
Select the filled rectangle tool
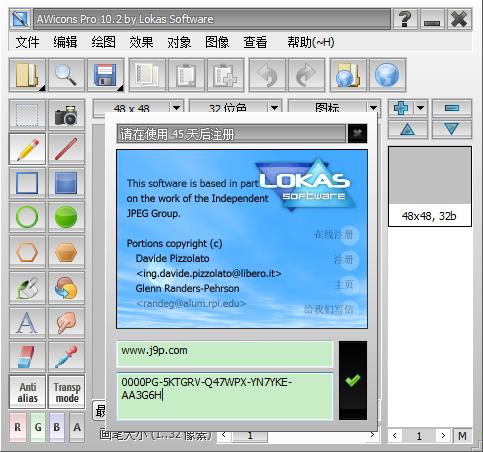[x=66, y=183]
